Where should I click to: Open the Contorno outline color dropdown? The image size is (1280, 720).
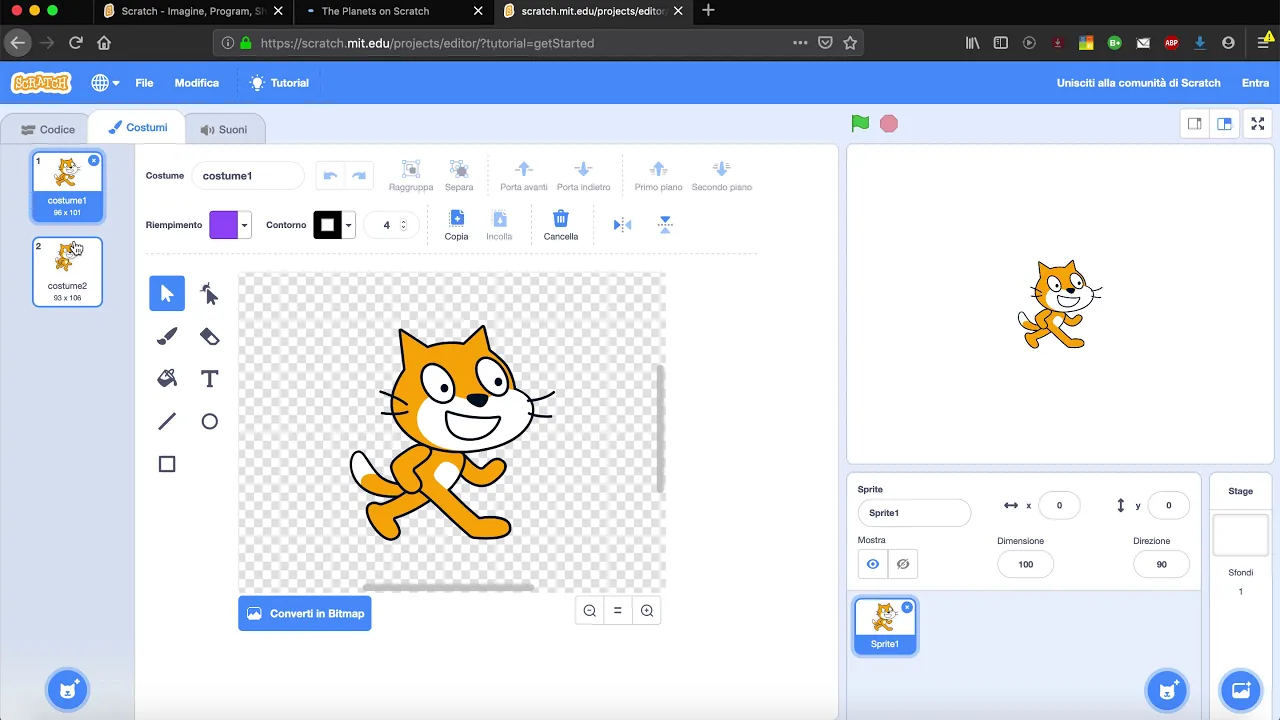coord(348,225)
